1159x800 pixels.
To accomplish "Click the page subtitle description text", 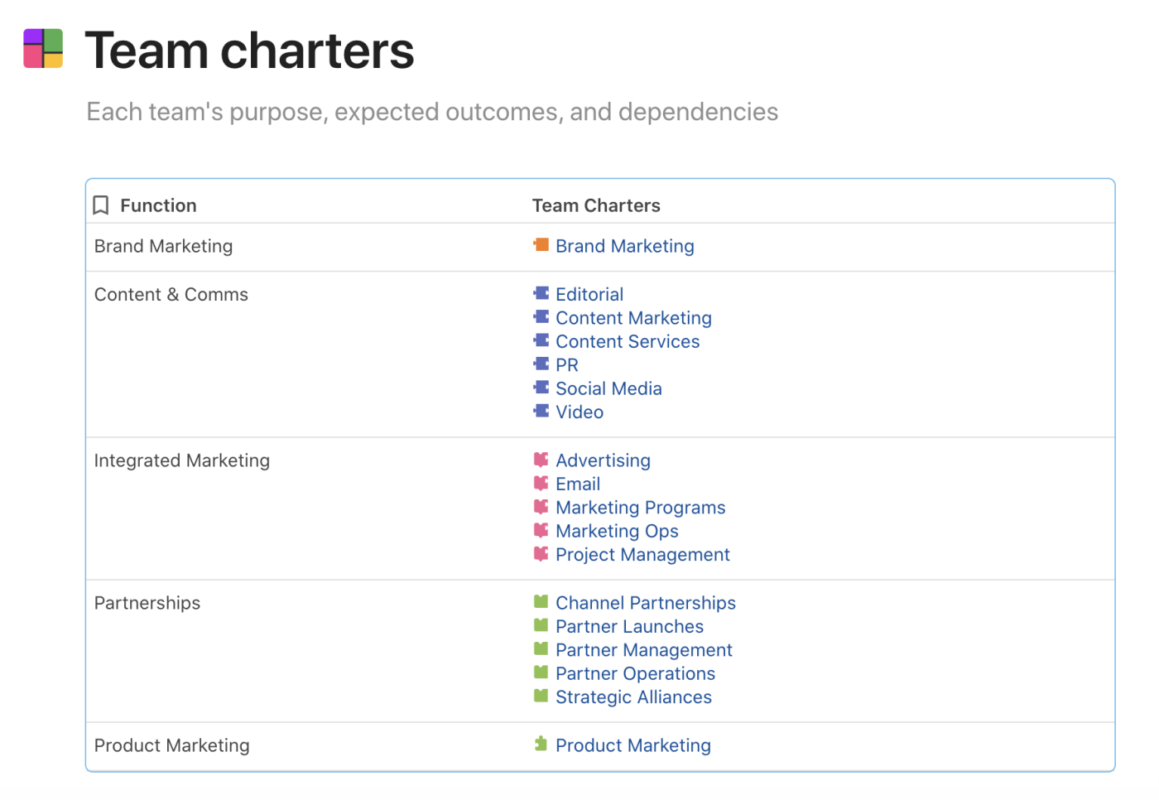I will tap(432, 111).
